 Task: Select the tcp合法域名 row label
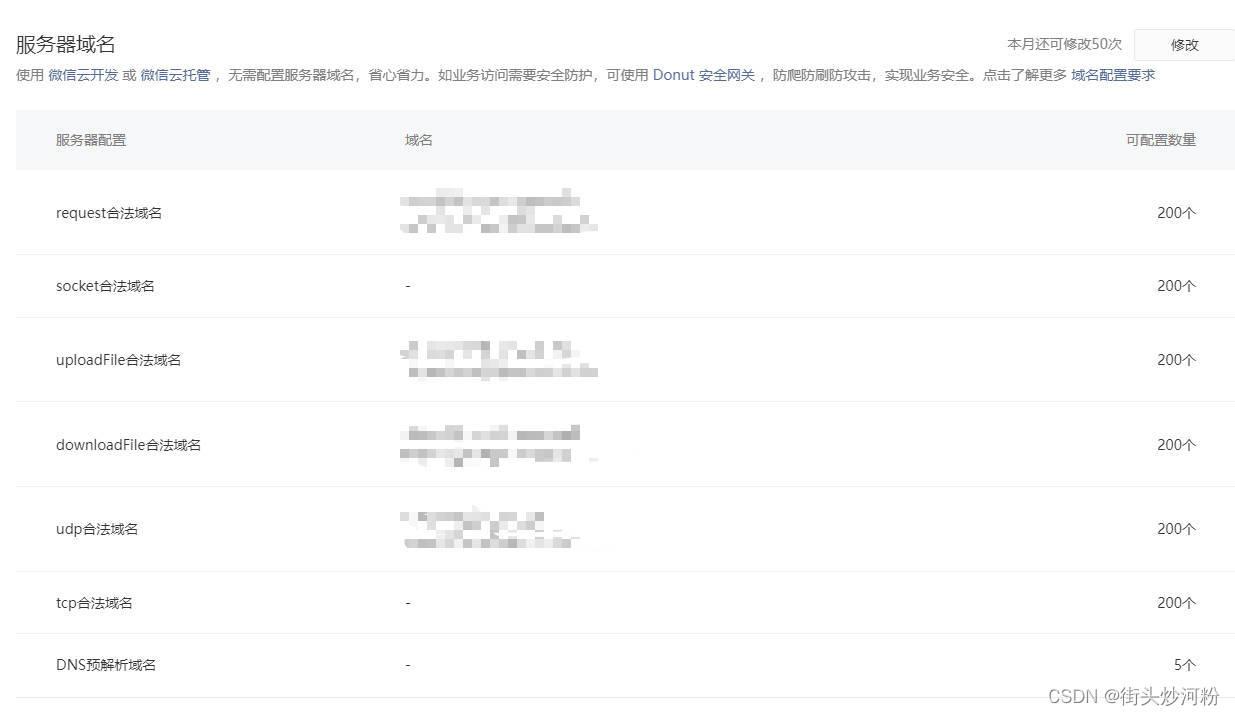(94, 603)
